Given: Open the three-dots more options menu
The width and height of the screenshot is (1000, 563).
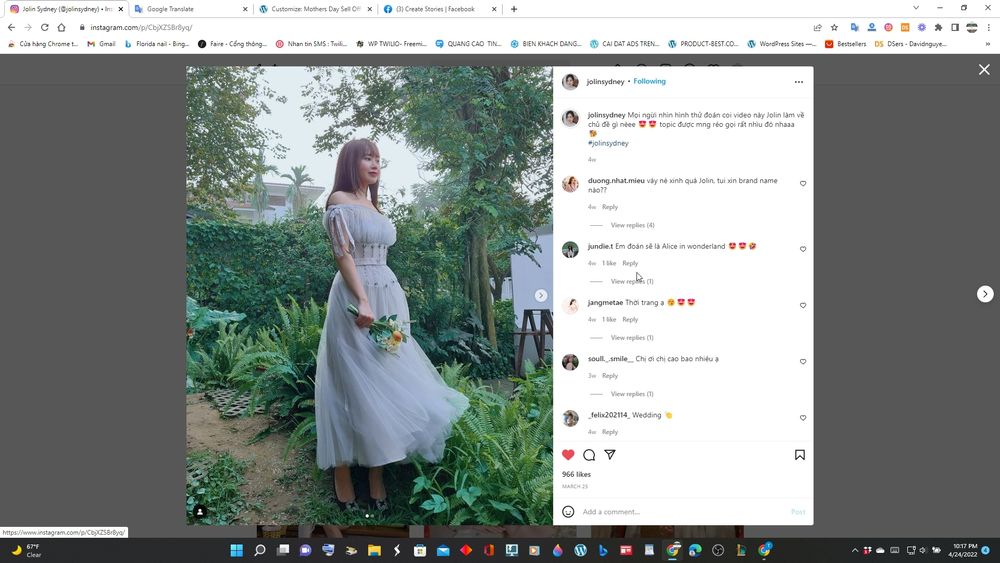Looking at the screenshot, I should click(x=798, y=82).
